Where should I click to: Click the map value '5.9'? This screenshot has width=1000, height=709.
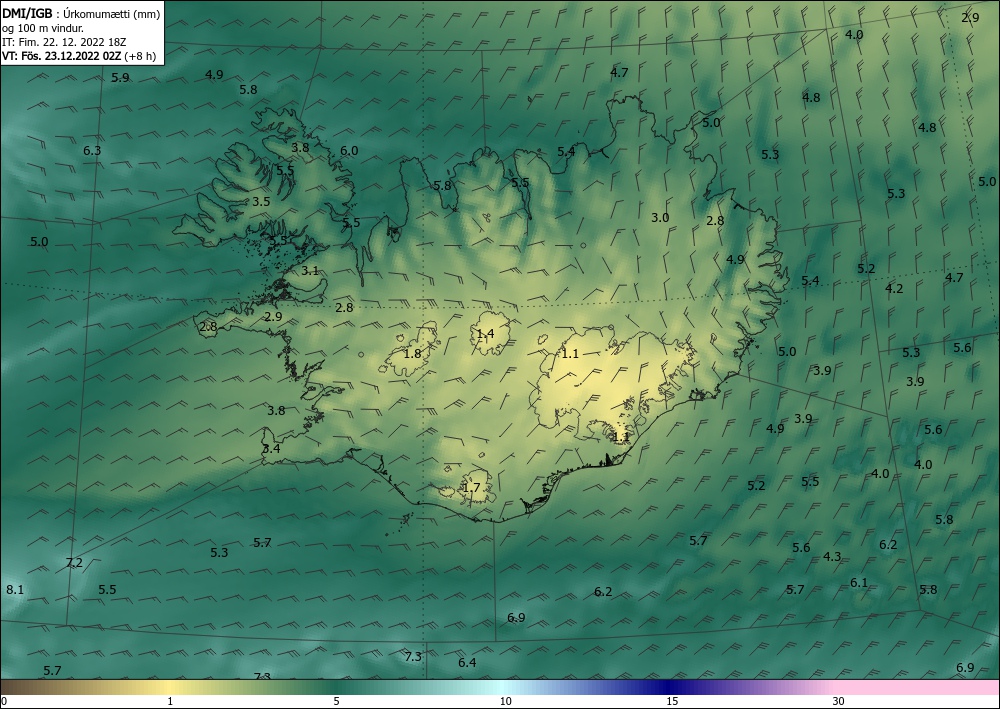coord(120,77)
